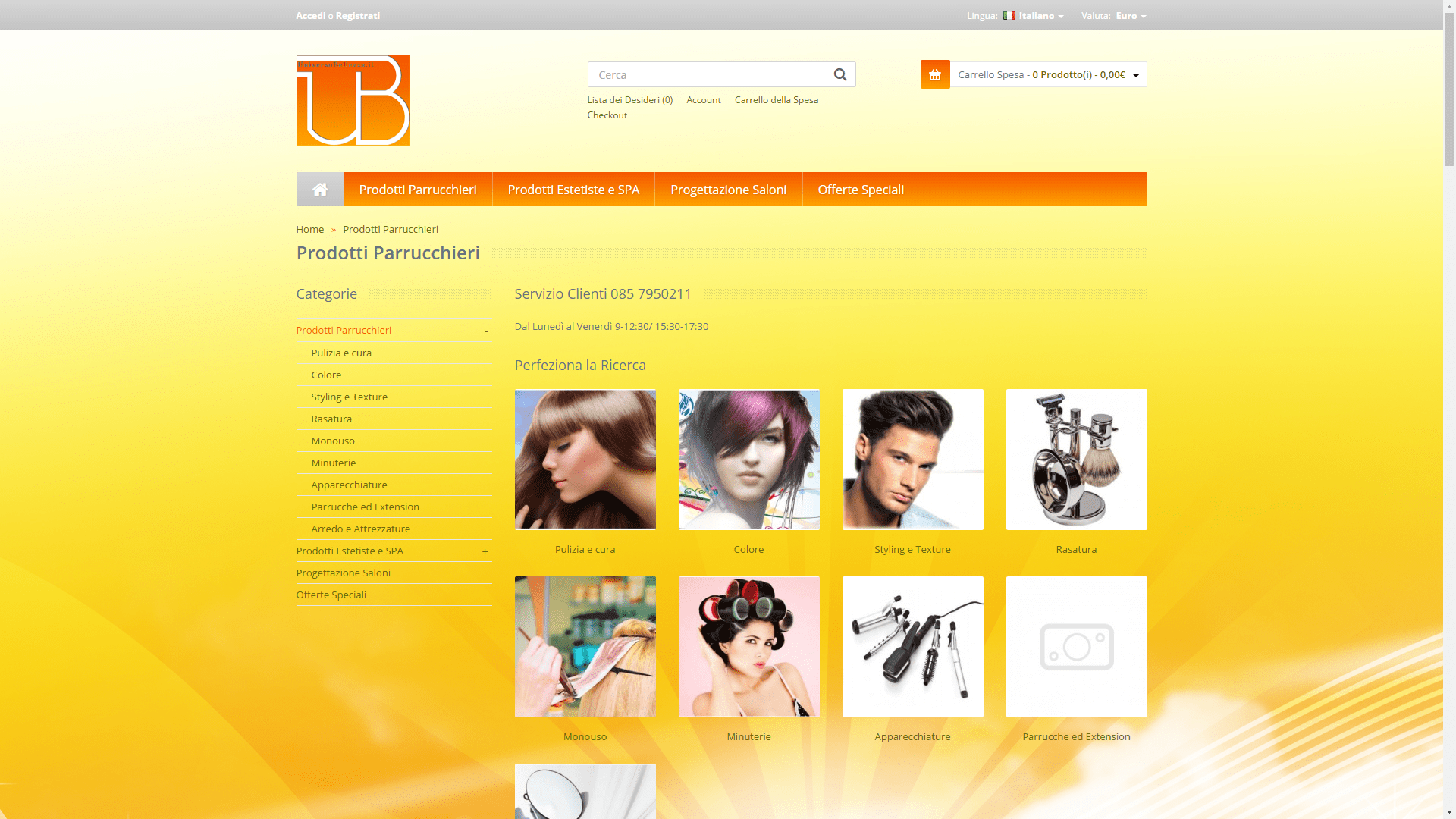Collapse the Prodotti Parrucchieri category with minus
Image resolution: width=1456 pixels, height=819 pixels.
click(x=485, y=331)
